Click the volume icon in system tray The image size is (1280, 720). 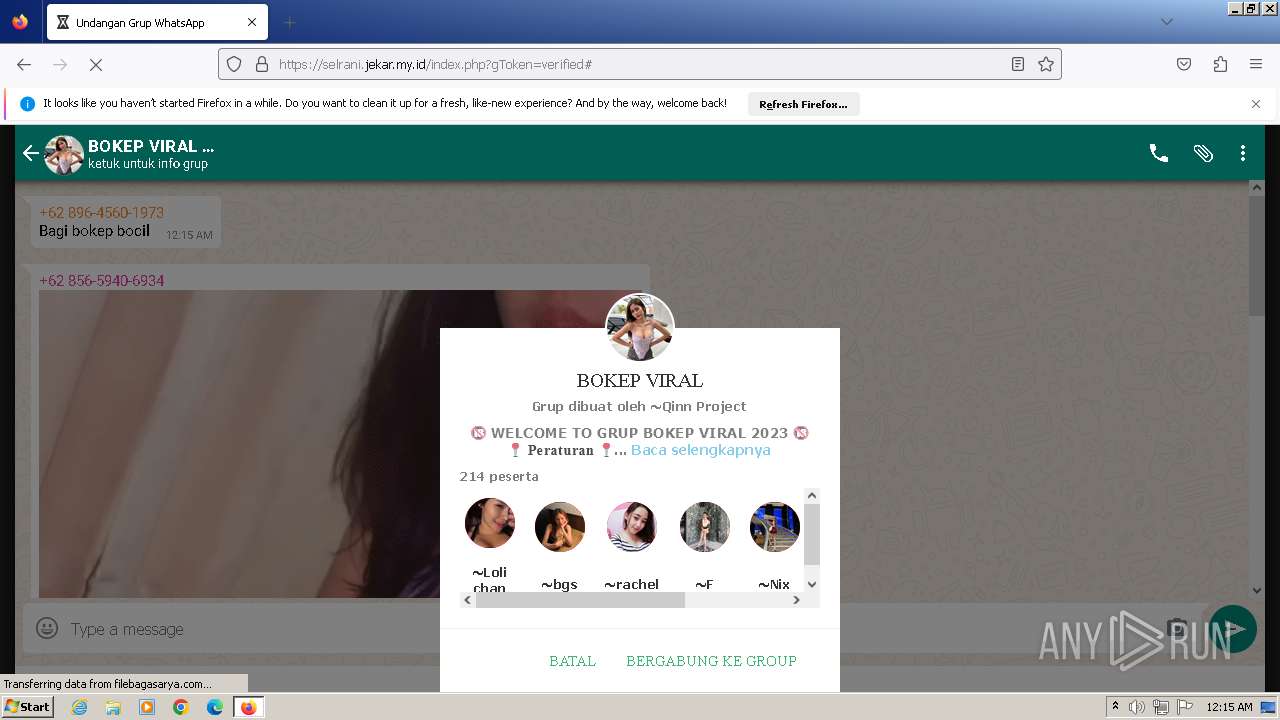click(x=1137, y=707)
